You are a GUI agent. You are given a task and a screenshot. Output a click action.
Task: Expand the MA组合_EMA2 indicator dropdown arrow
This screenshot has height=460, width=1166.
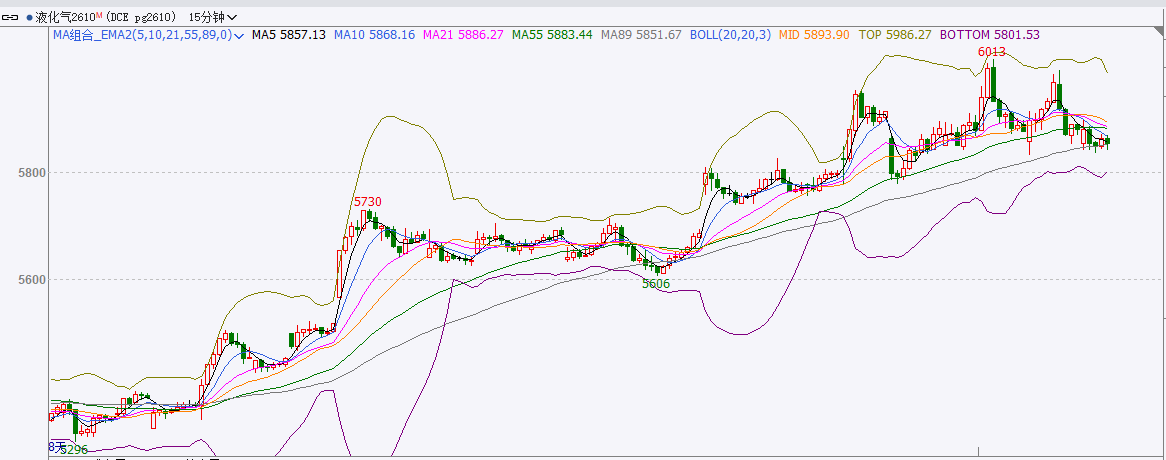[239, 35]
